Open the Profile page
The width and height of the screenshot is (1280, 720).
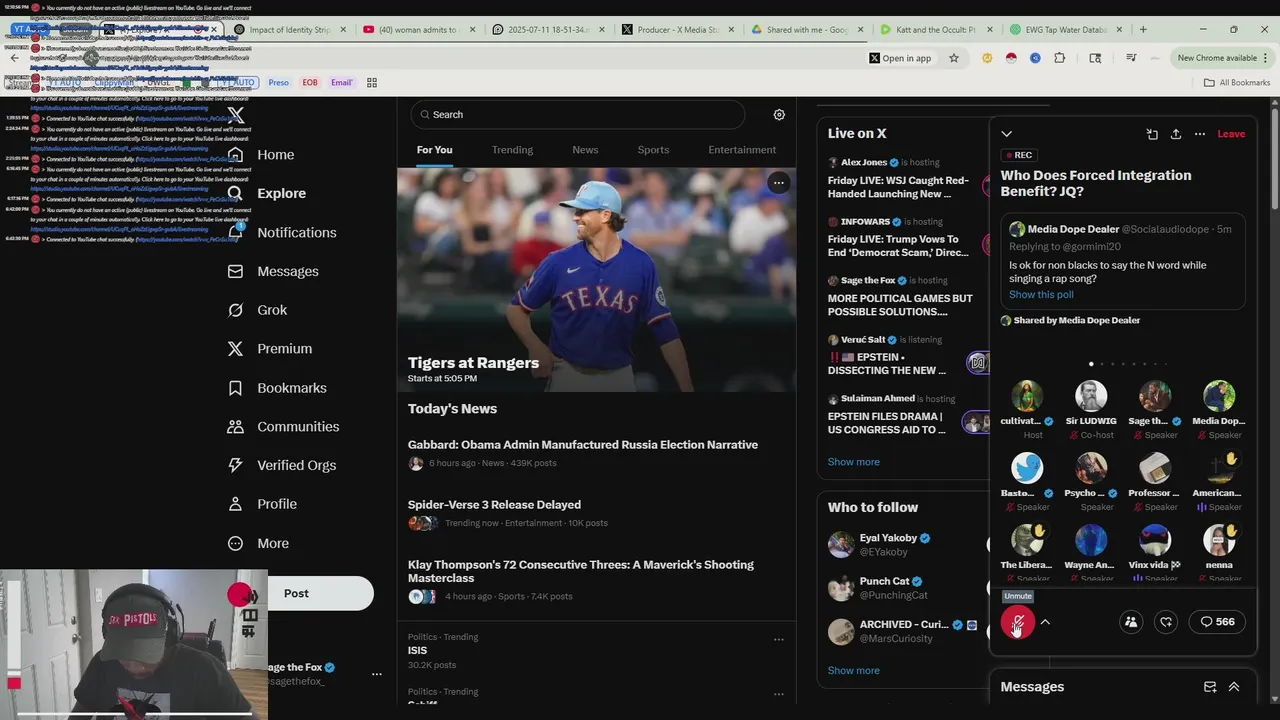(262, 504)
